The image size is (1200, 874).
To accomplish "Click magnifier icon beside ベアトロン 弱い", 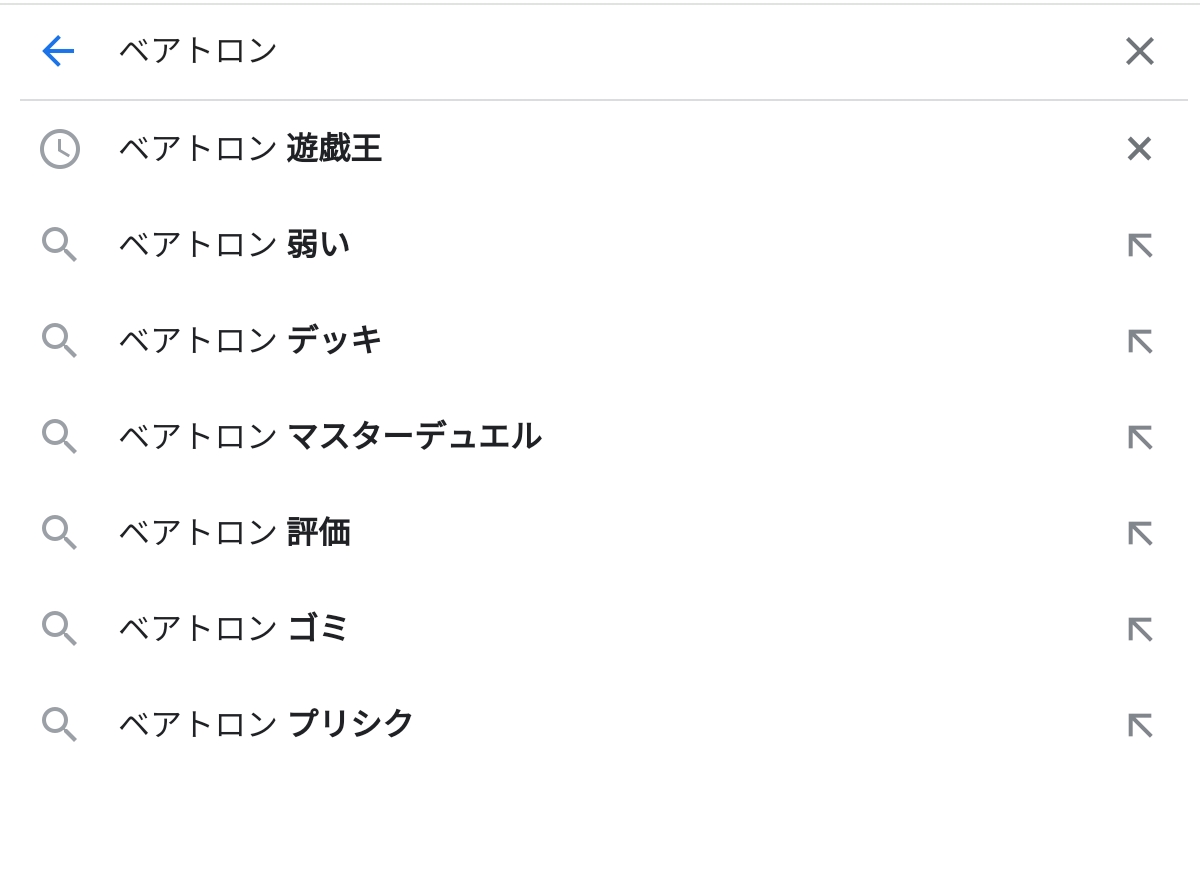I will point(60,245).
